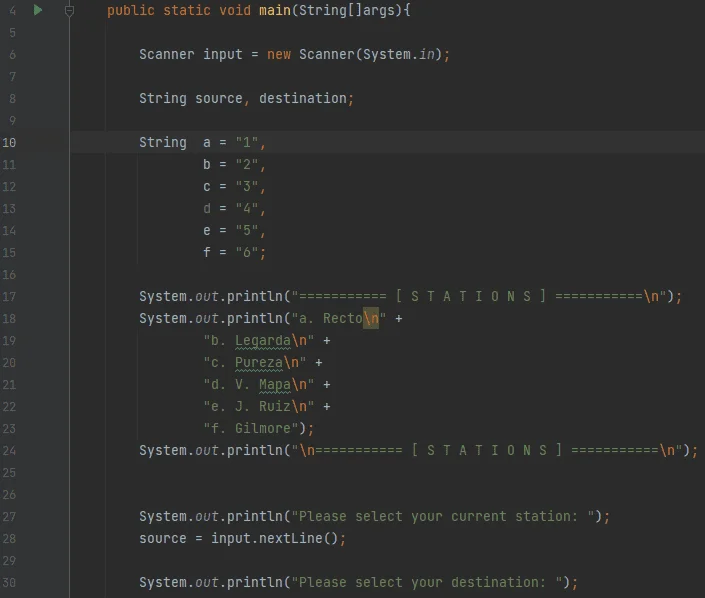Run main method via green gutter arrow
Screen dimensions: 705x598
coord(38,10)
